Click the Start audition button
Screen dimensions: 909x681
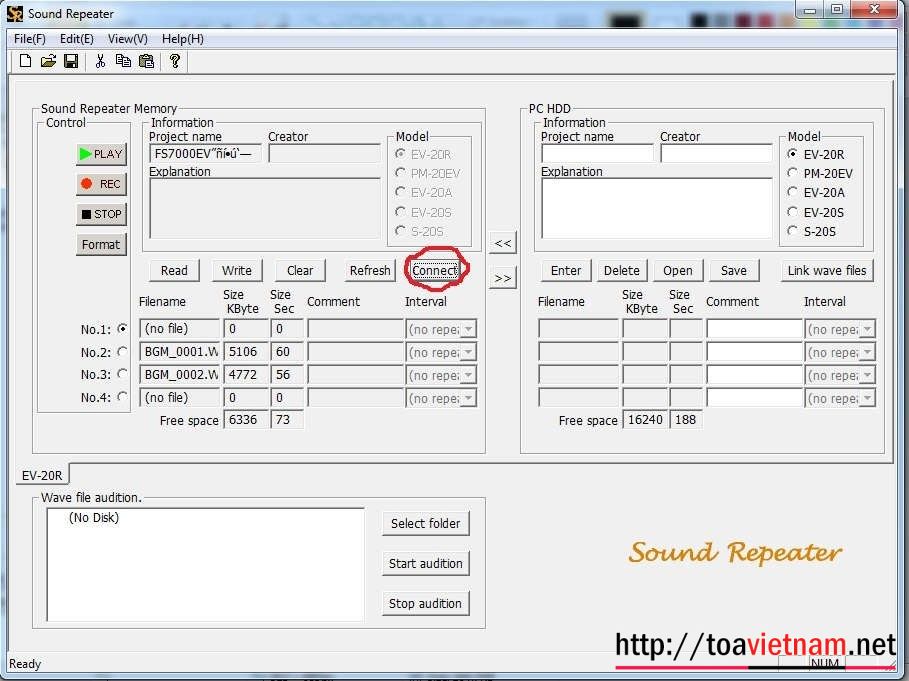tap(426, 563)
